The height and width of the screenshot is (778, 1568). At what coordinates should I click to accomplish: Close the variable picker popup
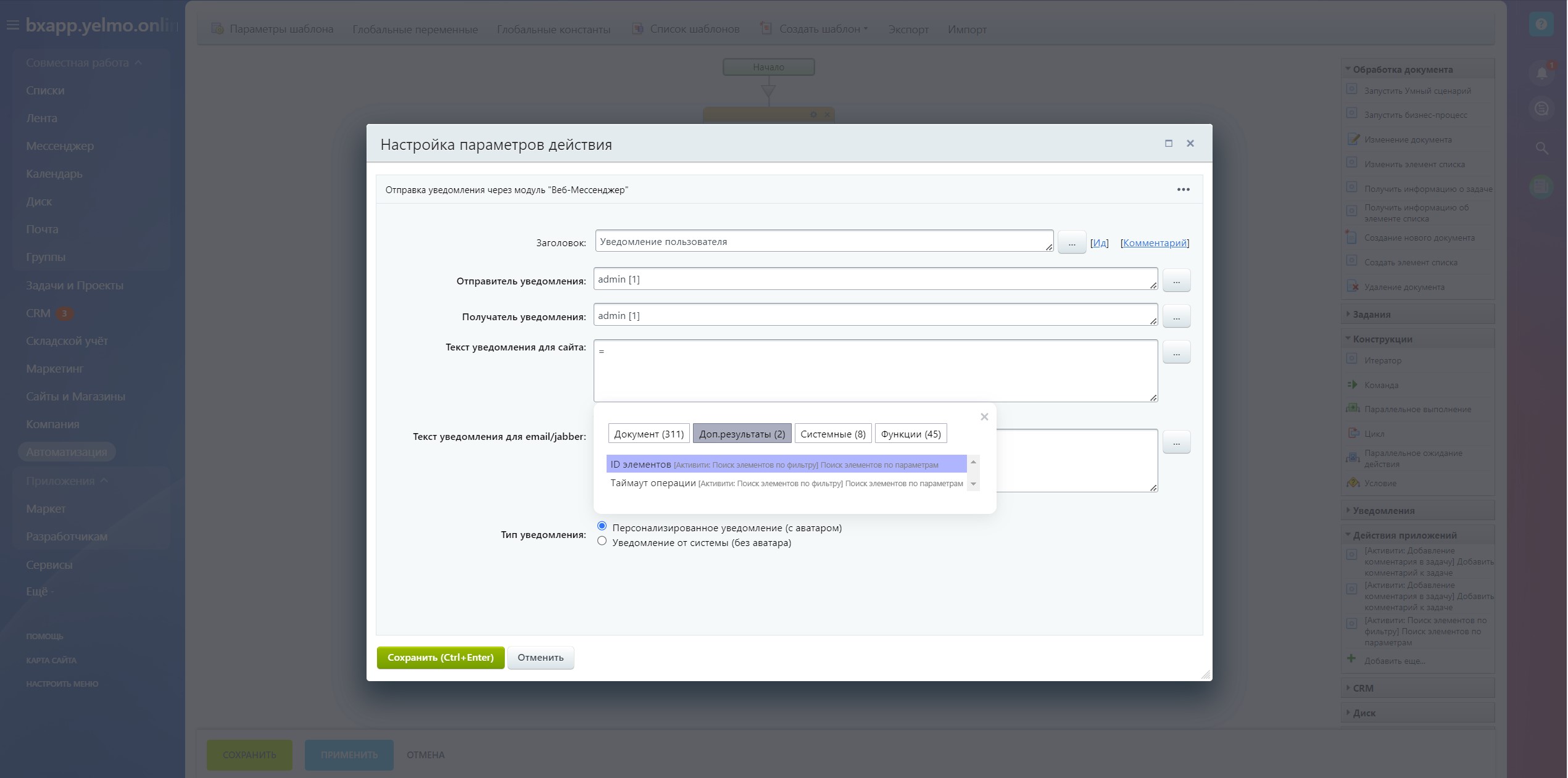click(984, 417)
